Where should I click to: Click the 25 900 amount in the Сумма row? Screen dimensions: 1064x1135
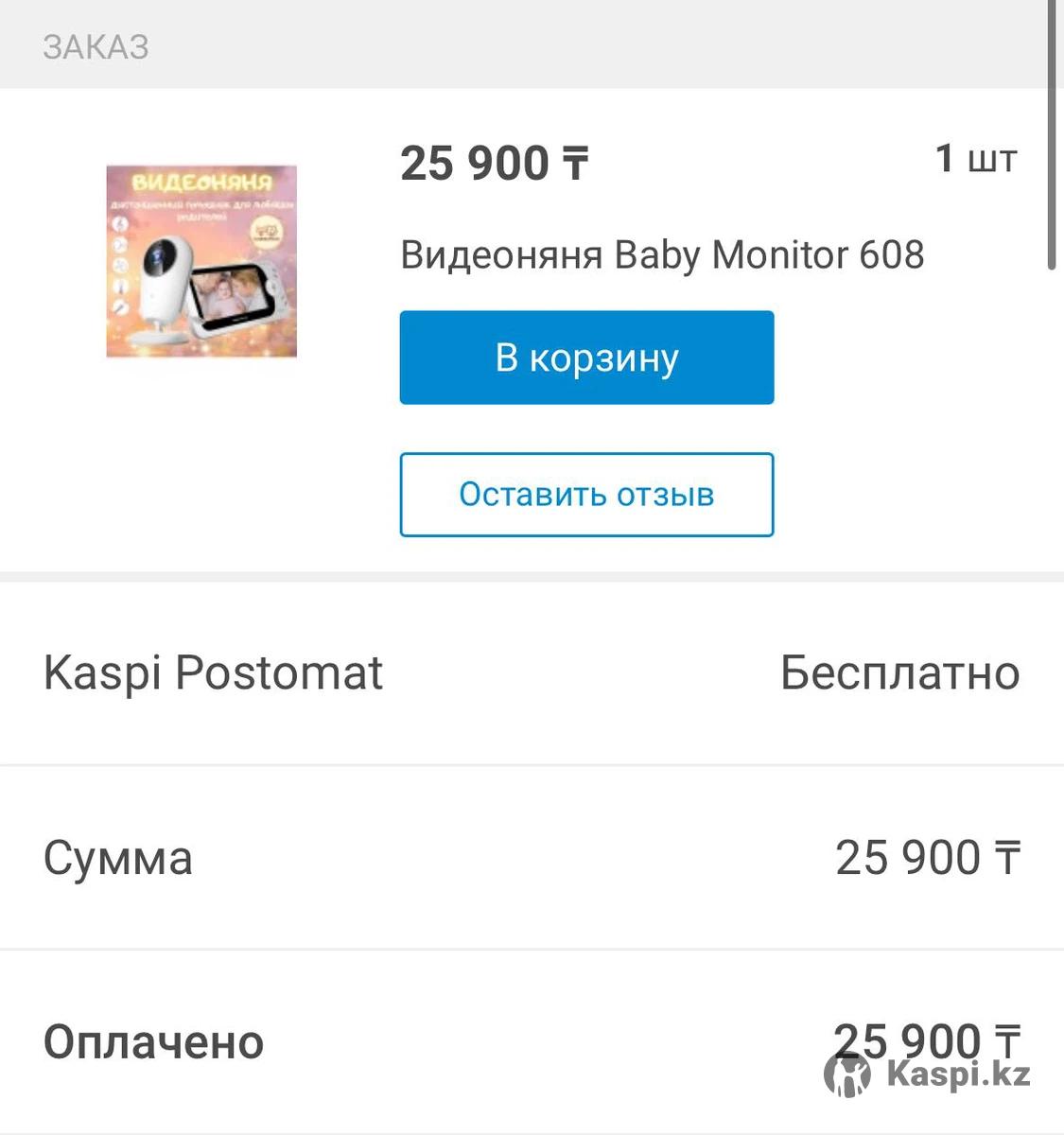[x=908, y=858]
